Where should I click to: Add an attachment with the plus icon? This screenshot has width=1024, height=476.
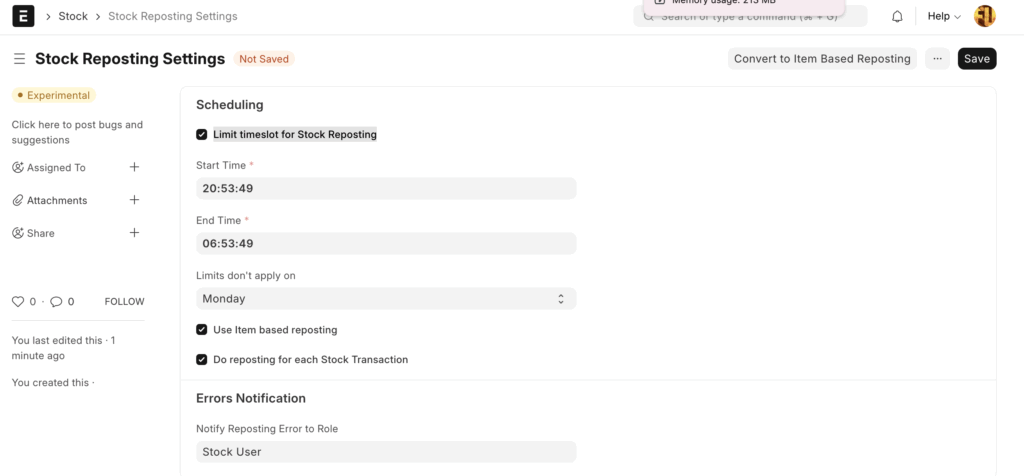point(135,200)
